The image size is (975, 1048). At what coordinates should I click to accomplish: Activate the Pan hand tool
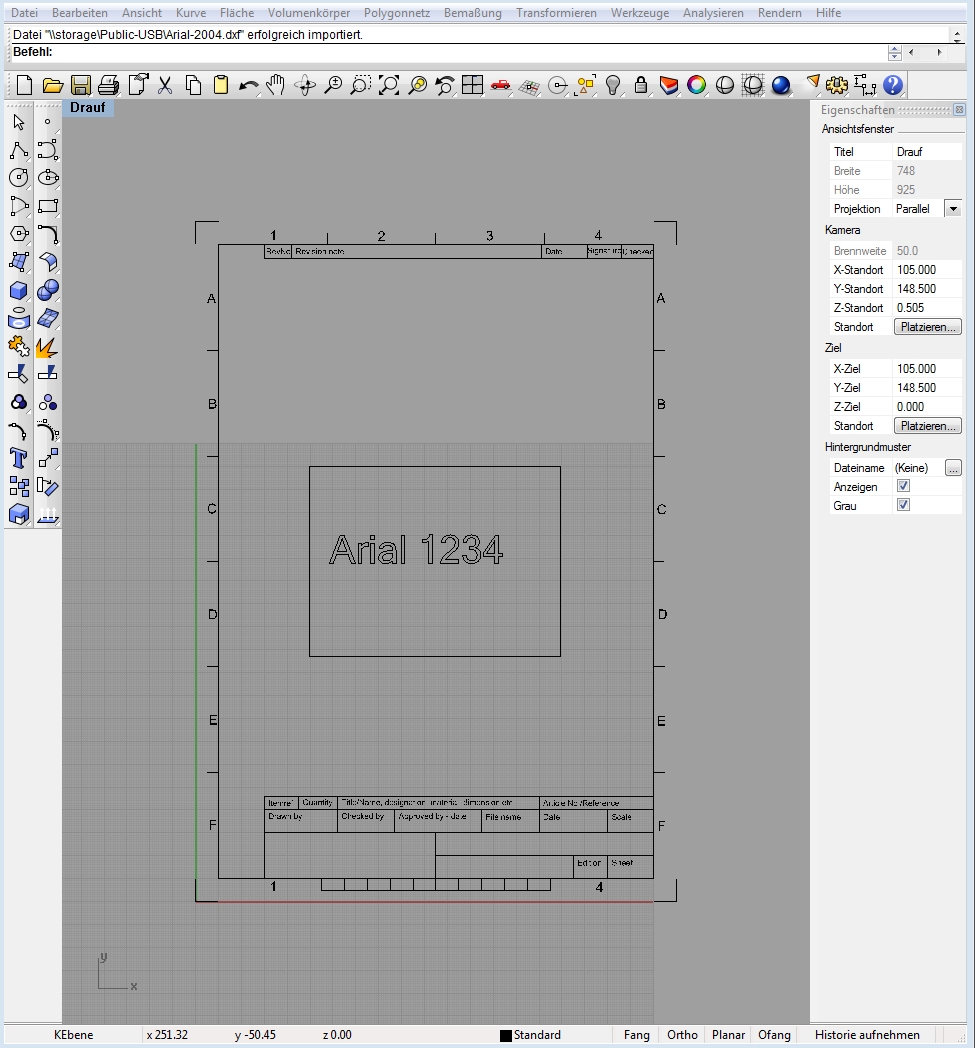(x=276, y=85)
